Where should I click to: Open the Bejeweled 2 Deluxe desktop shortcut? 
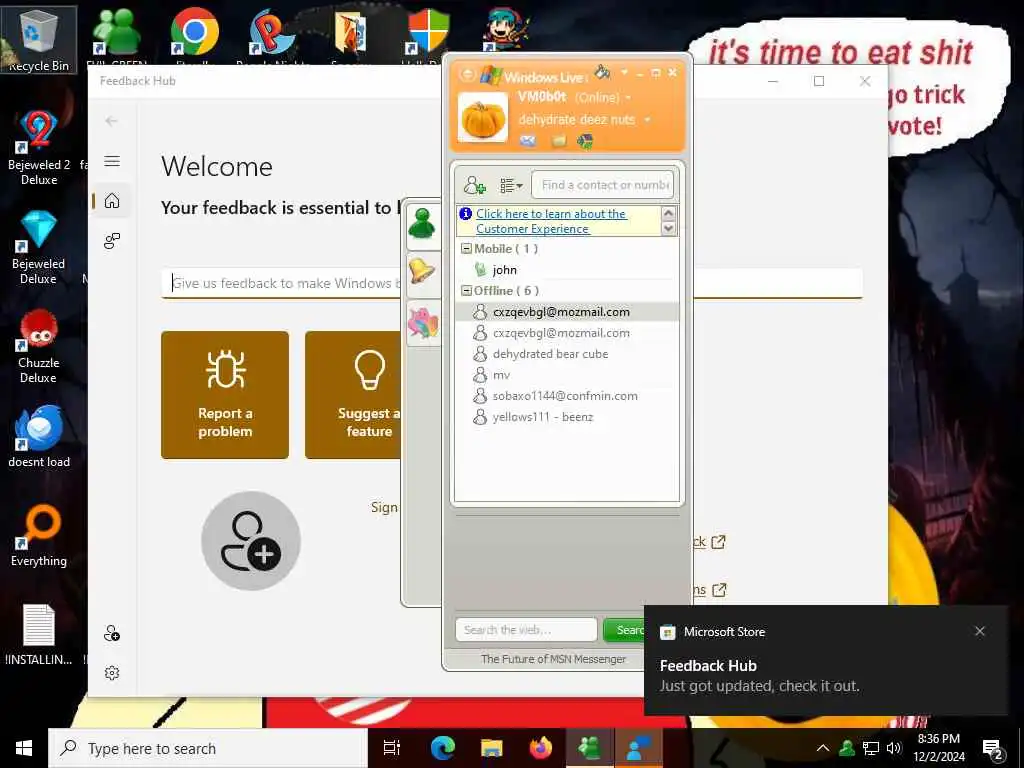tap(39, 148)
